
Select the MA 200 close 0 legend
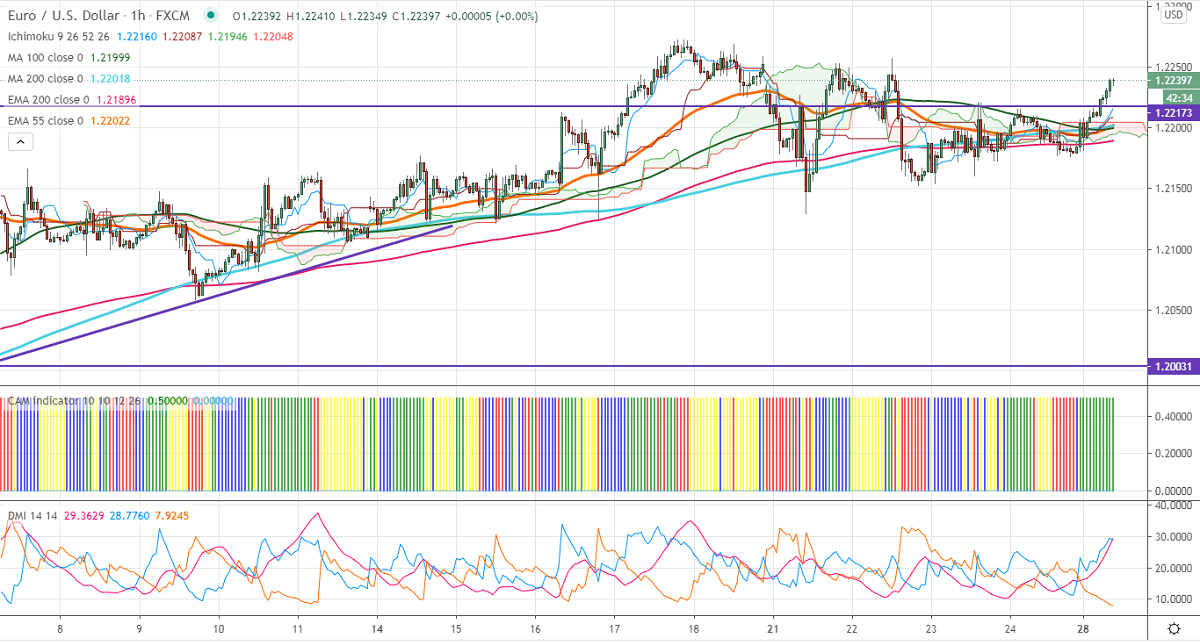tap(45, 79)
